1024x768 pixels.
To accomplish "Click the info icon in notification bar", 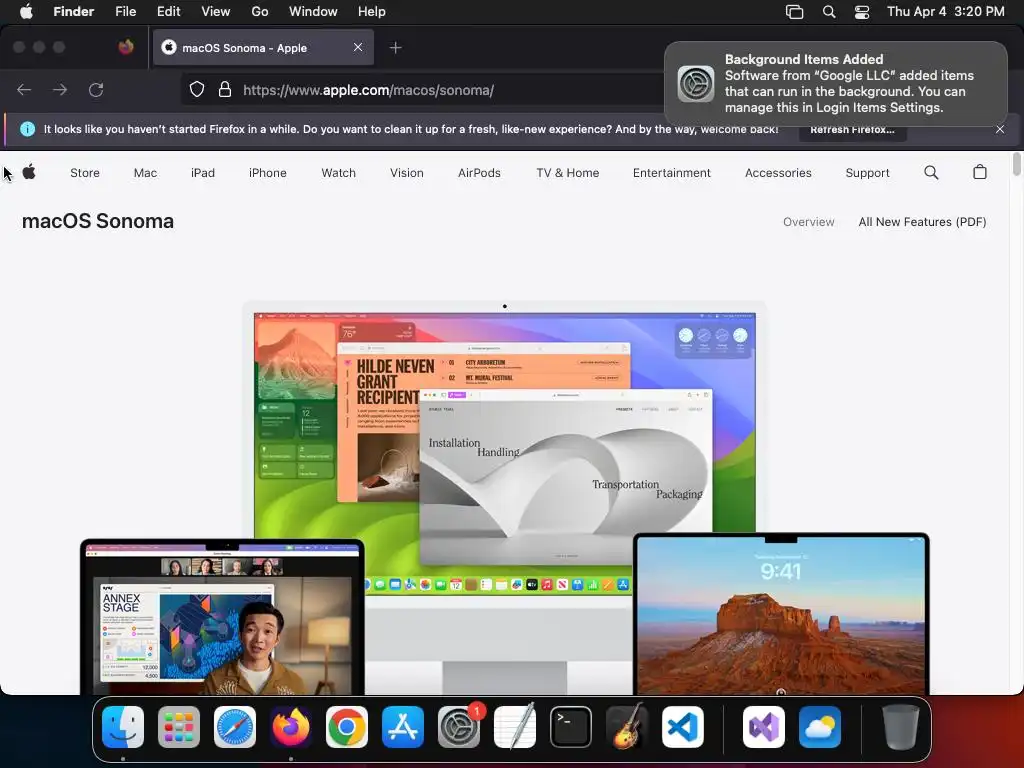I will click(x=27, y=129).
